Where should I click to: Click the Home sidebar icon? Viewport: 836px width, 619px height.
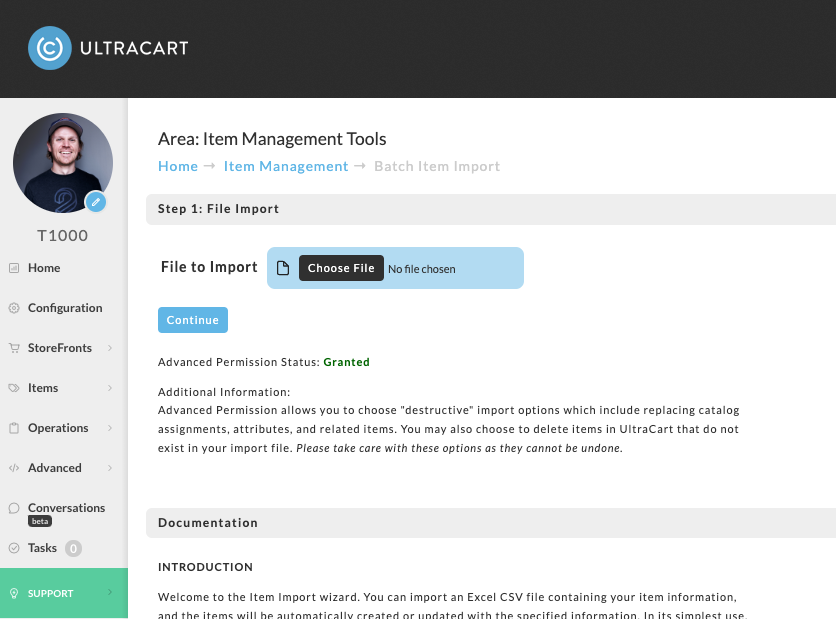(14, 268)
